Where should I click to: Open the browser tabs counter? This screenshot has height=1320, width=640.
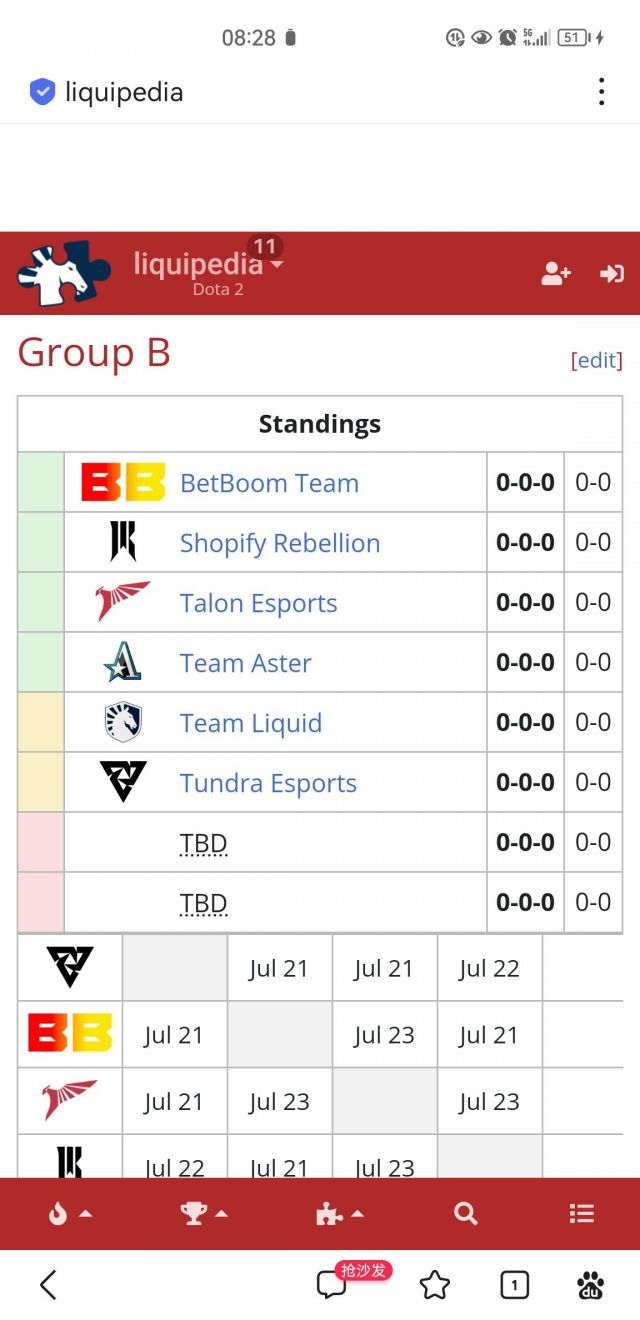[514, 1285]
